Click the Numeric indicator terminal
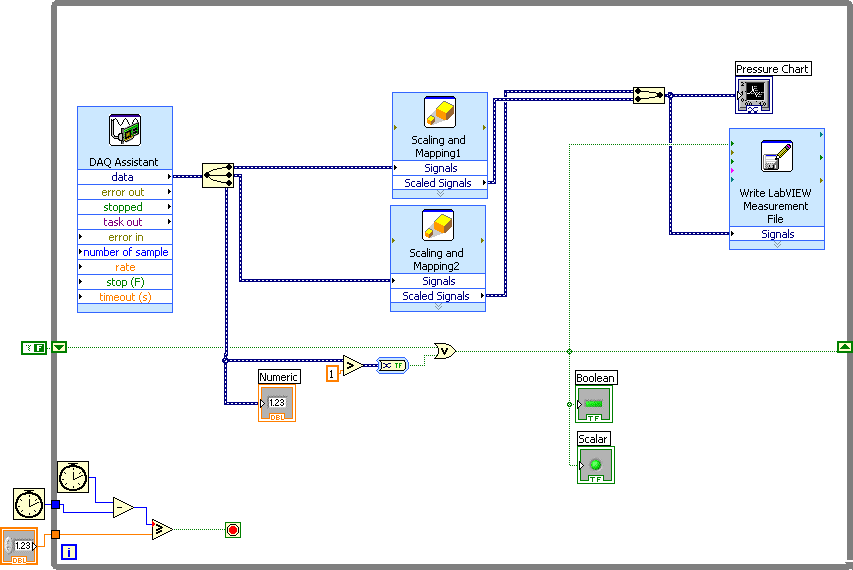The height and width of the screenshot is (570, 853). (276, 403)
